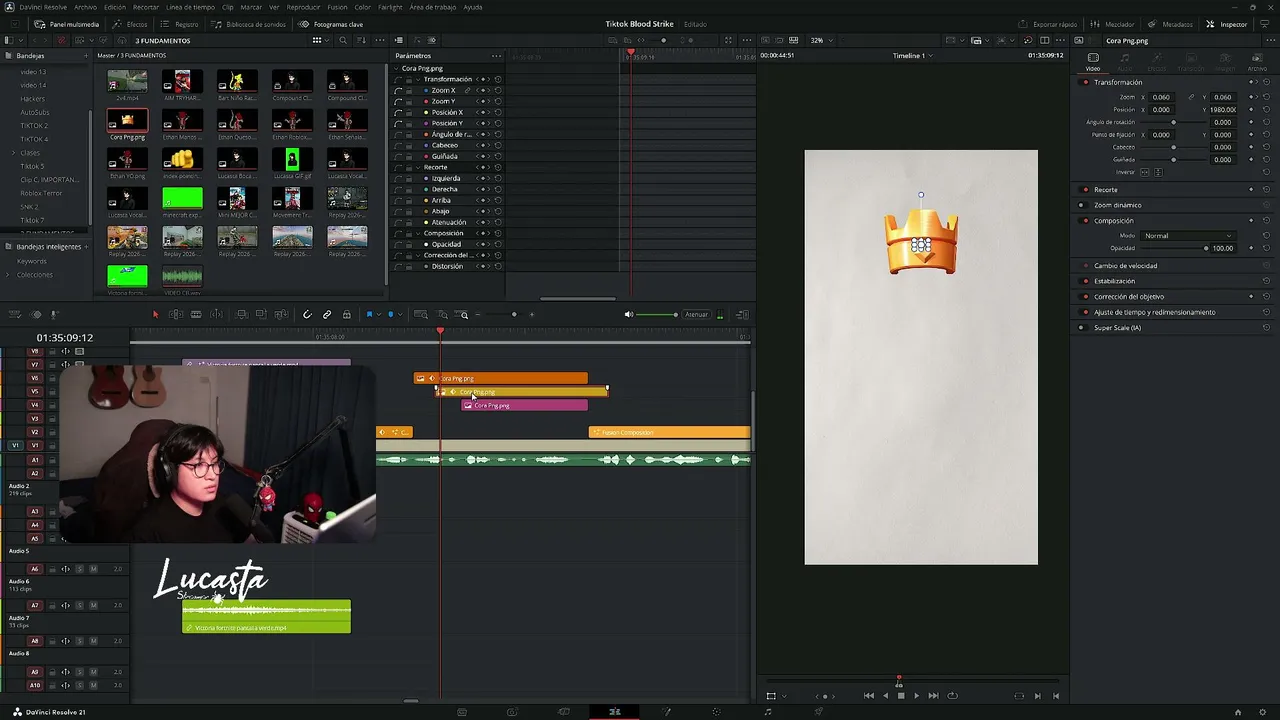Toggle the Composición section switch
The width and height of the screenshot is (1280, 720).
click(x=1086, y=221)
